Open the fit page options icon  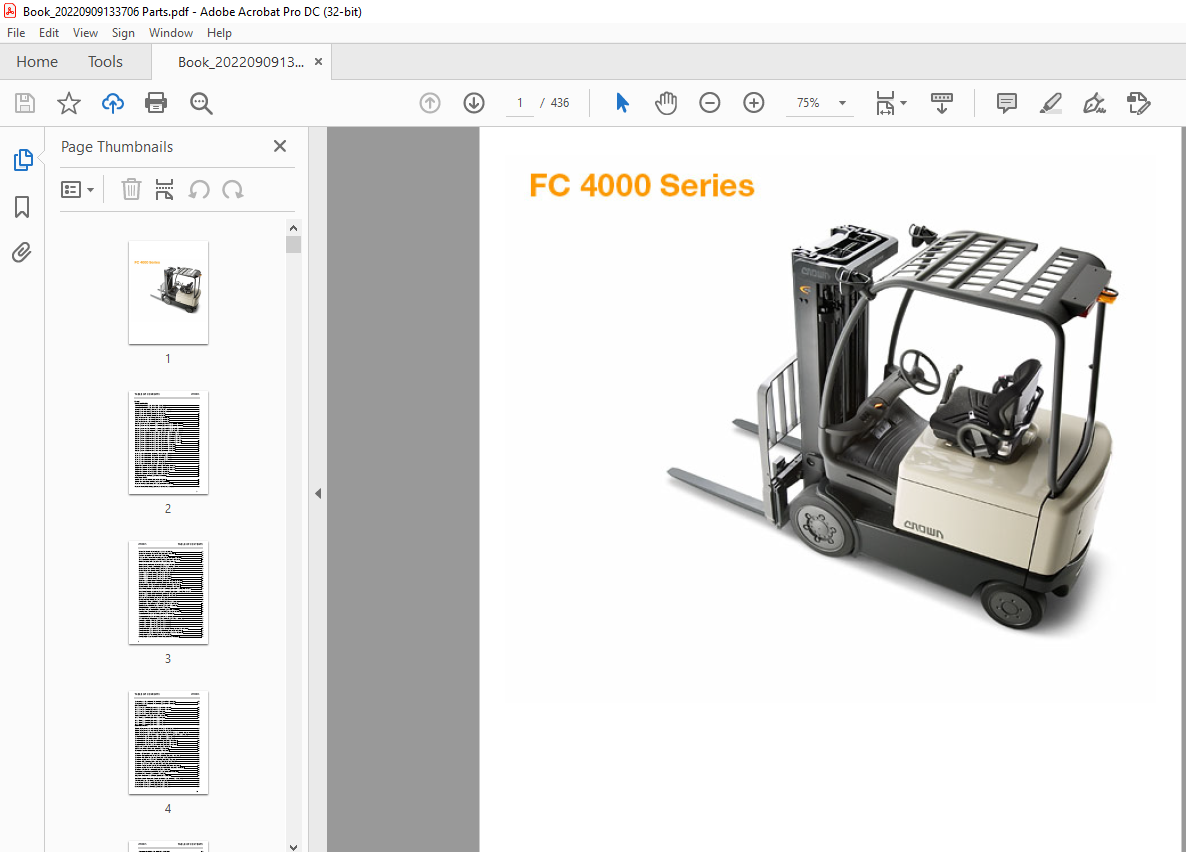click(x=891, y=103)
